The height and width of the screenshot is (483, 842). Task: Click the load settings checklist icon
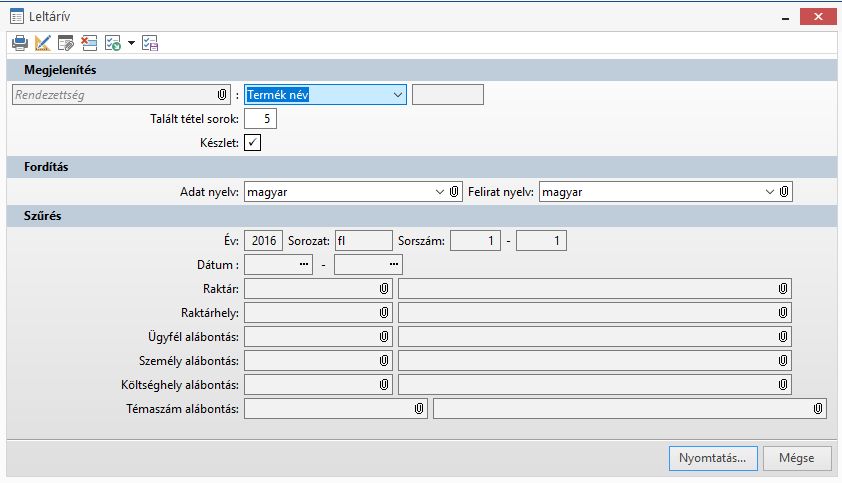tap(113, 43)
